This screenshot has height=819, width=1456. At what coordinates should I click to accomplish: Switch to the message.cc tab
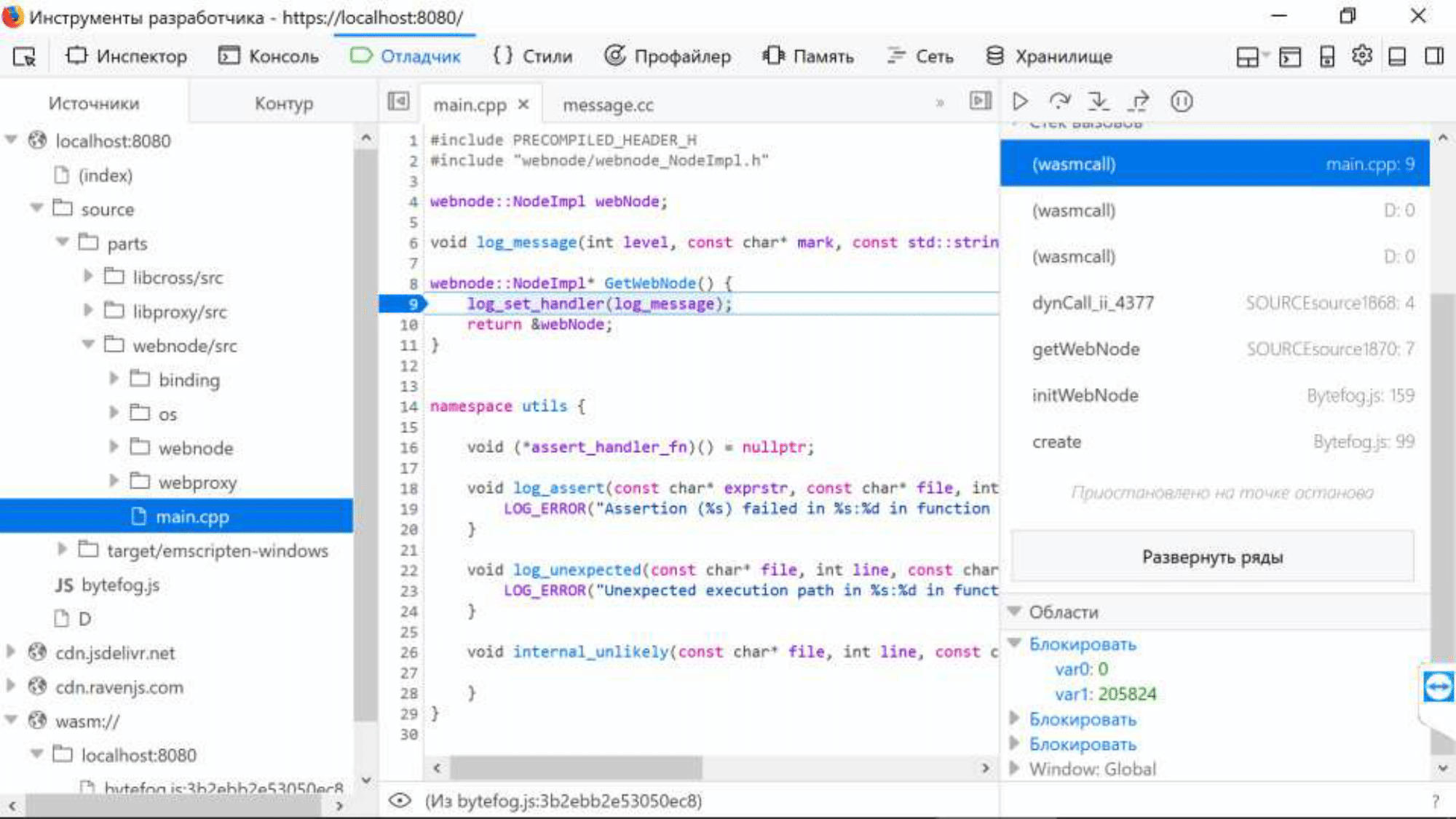click(609, 105)
